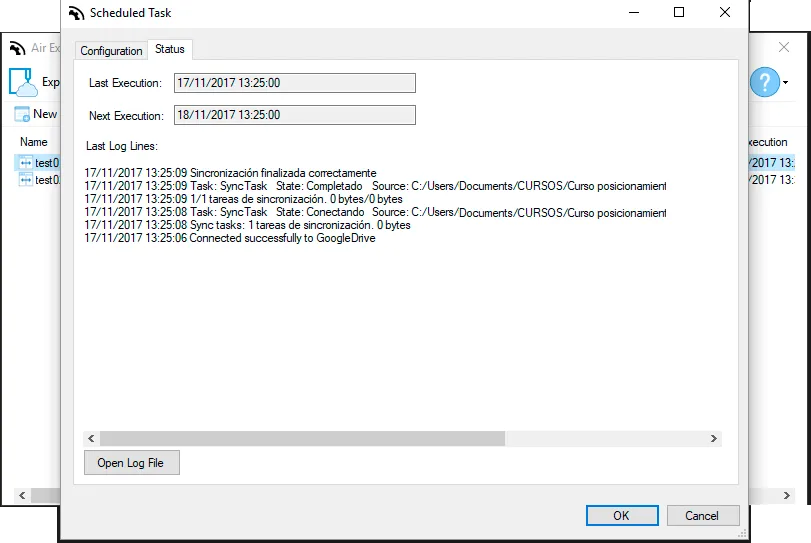The height and width of the screenshot is (543, 811).
Task: Open the help dropdown arrow in the background window
Action: tap(786, 82)
